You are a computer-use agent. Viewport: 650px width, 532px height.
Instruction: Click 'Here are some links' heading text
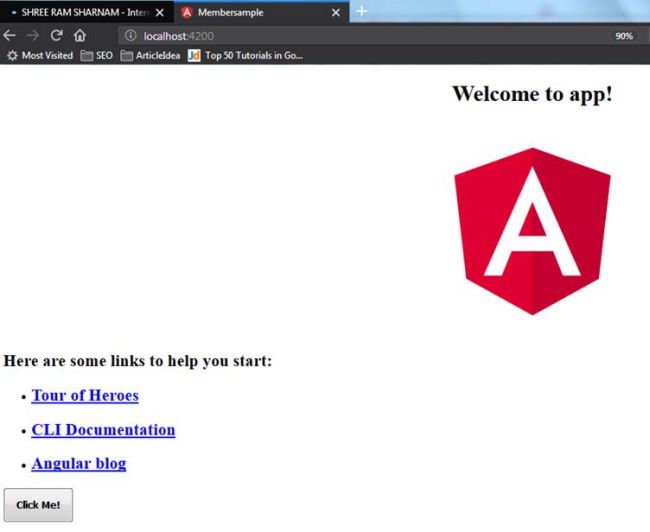click(138, 360)
